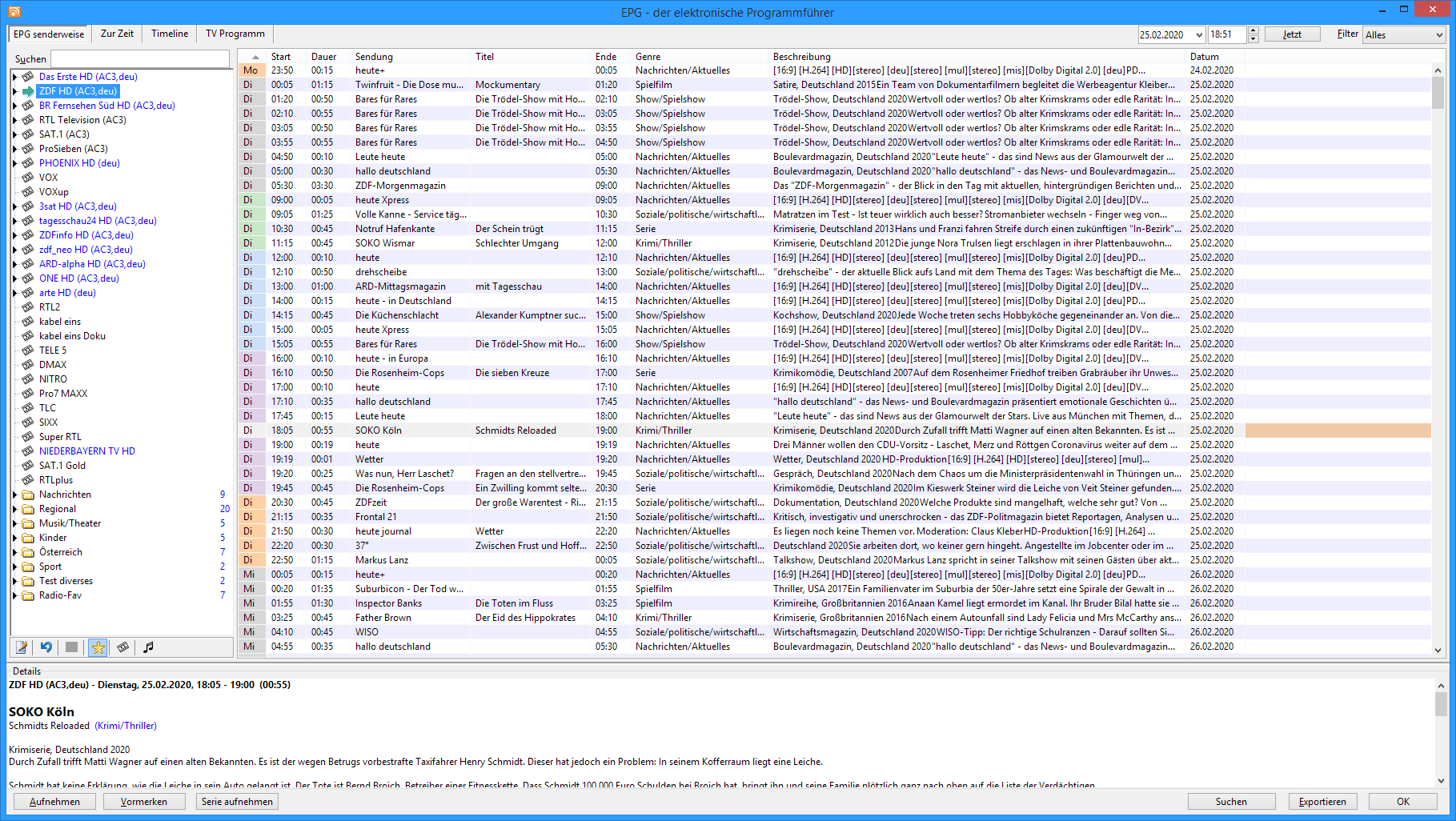Viewport: 1456px width, 821px height.
Task: Click the Aufnehmen button
Action: (54, 801)
